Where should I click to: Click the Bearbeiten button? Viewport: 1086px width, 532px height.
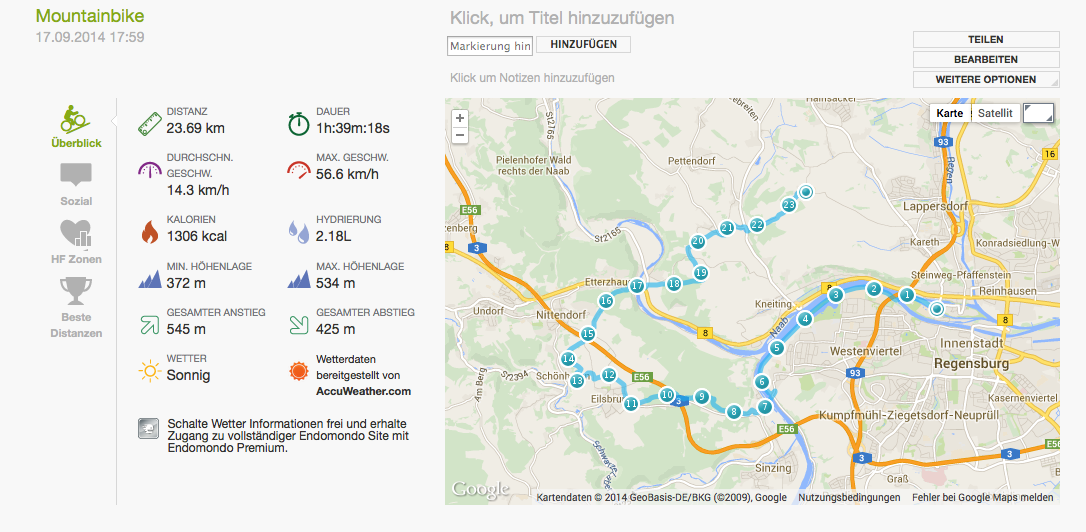(986, 60)
